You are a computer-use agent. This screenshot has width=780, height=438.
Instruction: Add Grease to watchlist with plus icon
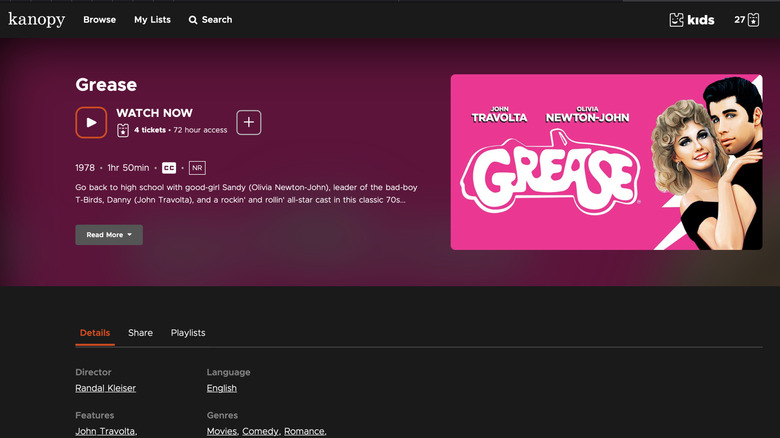tap(249, 122)
